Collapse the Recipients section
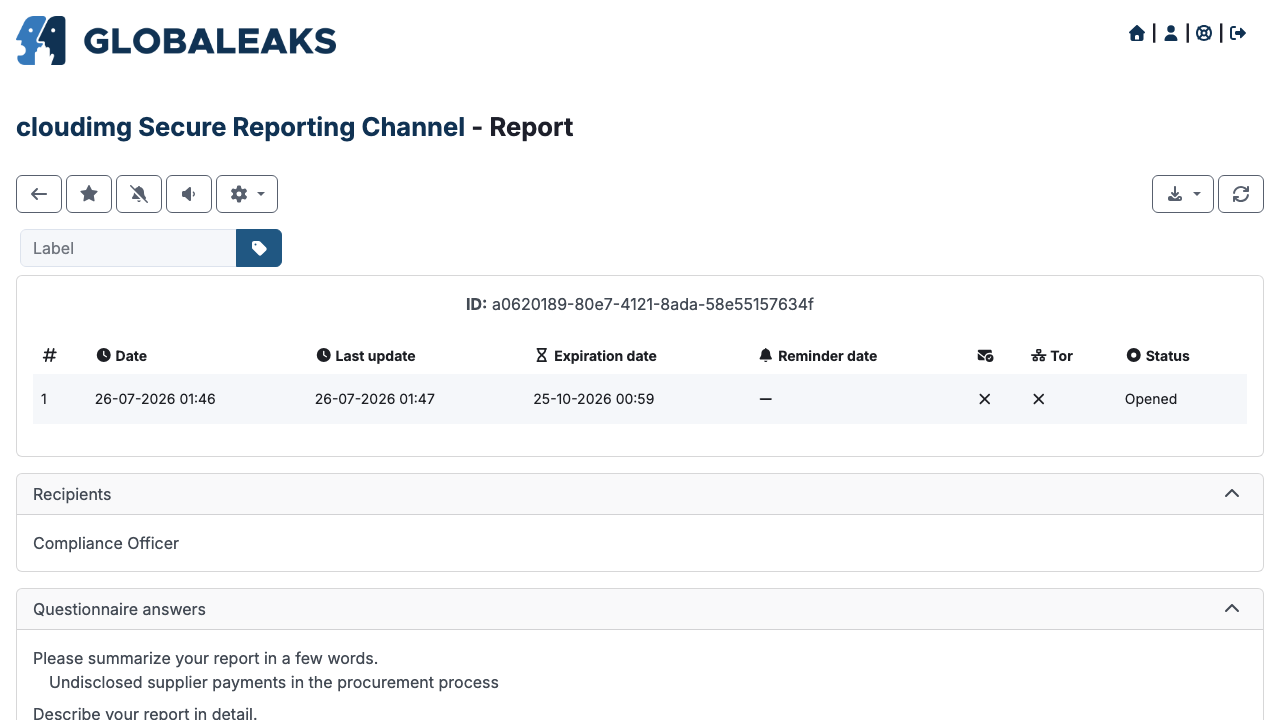This screenshot has width=1280, height=720. [1232, 494]
